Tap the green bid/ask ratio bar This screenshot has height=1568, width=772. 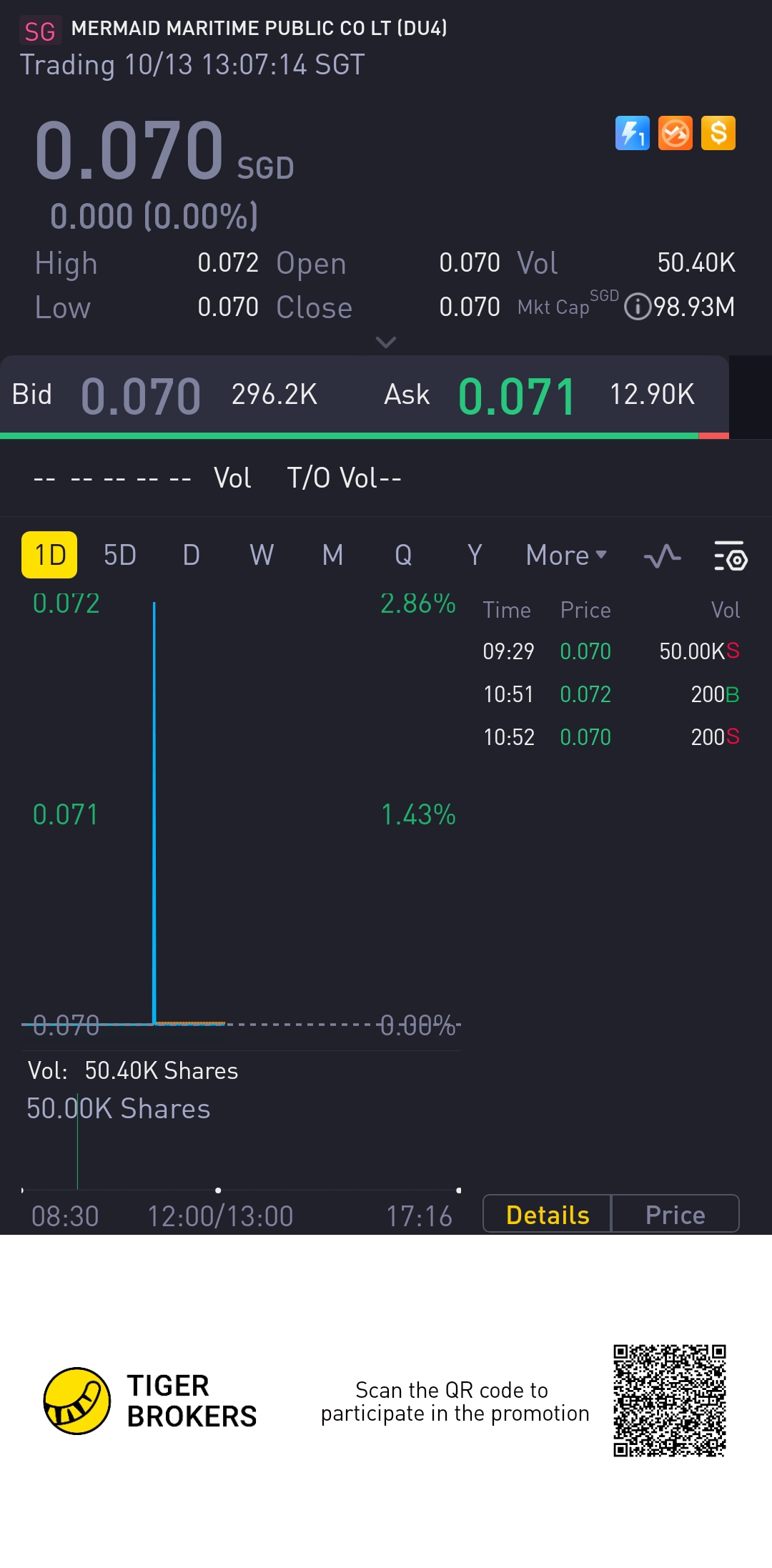pyautogui.click(x=349, y=435)
